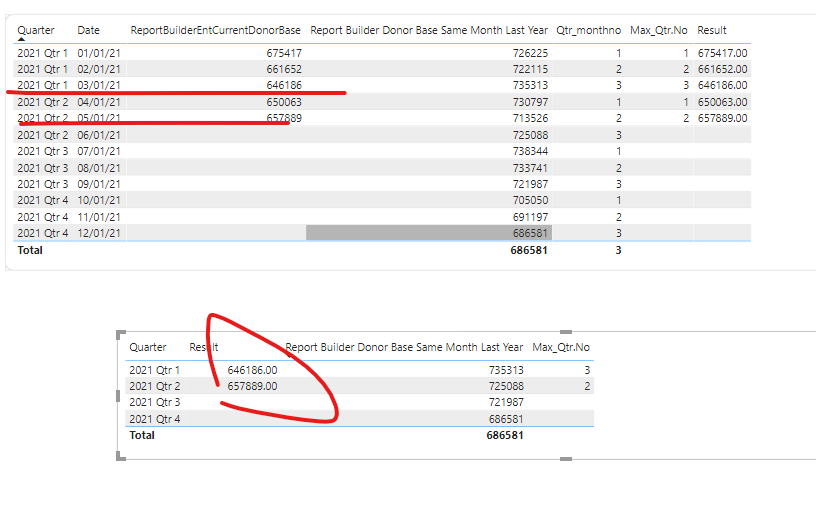This screenshot has height=507, width=816.
Task: Click last year value 705050
Action: point(530,200)
